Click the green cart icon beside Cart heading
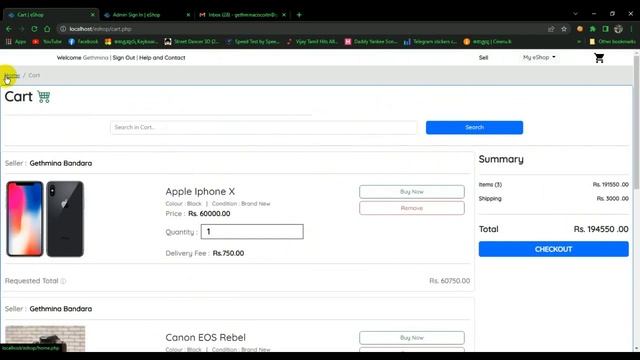 point(44,97)
